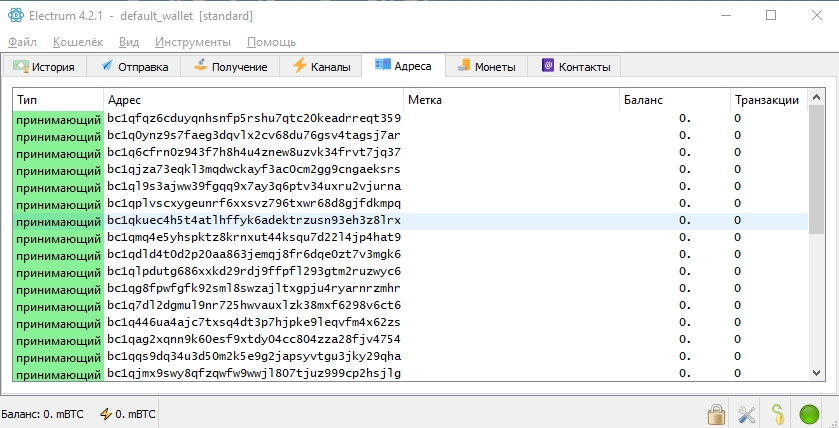Switch to the Отправка tab
Viewport: 839px width, 428px height.
(x=135, y=66)
